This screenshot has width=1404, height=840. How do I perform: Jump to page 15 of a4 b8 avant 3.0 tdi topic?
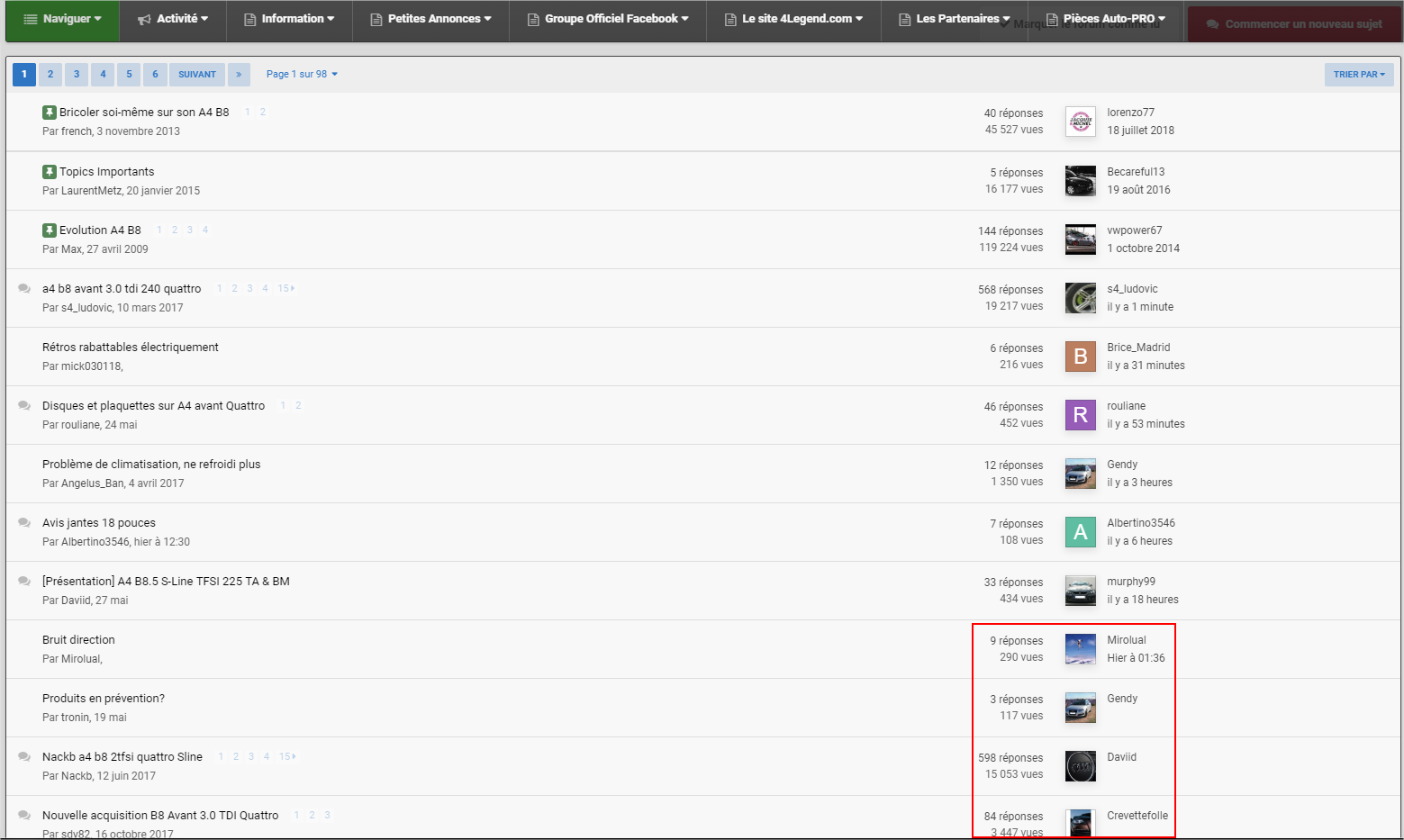click(285, 289)
